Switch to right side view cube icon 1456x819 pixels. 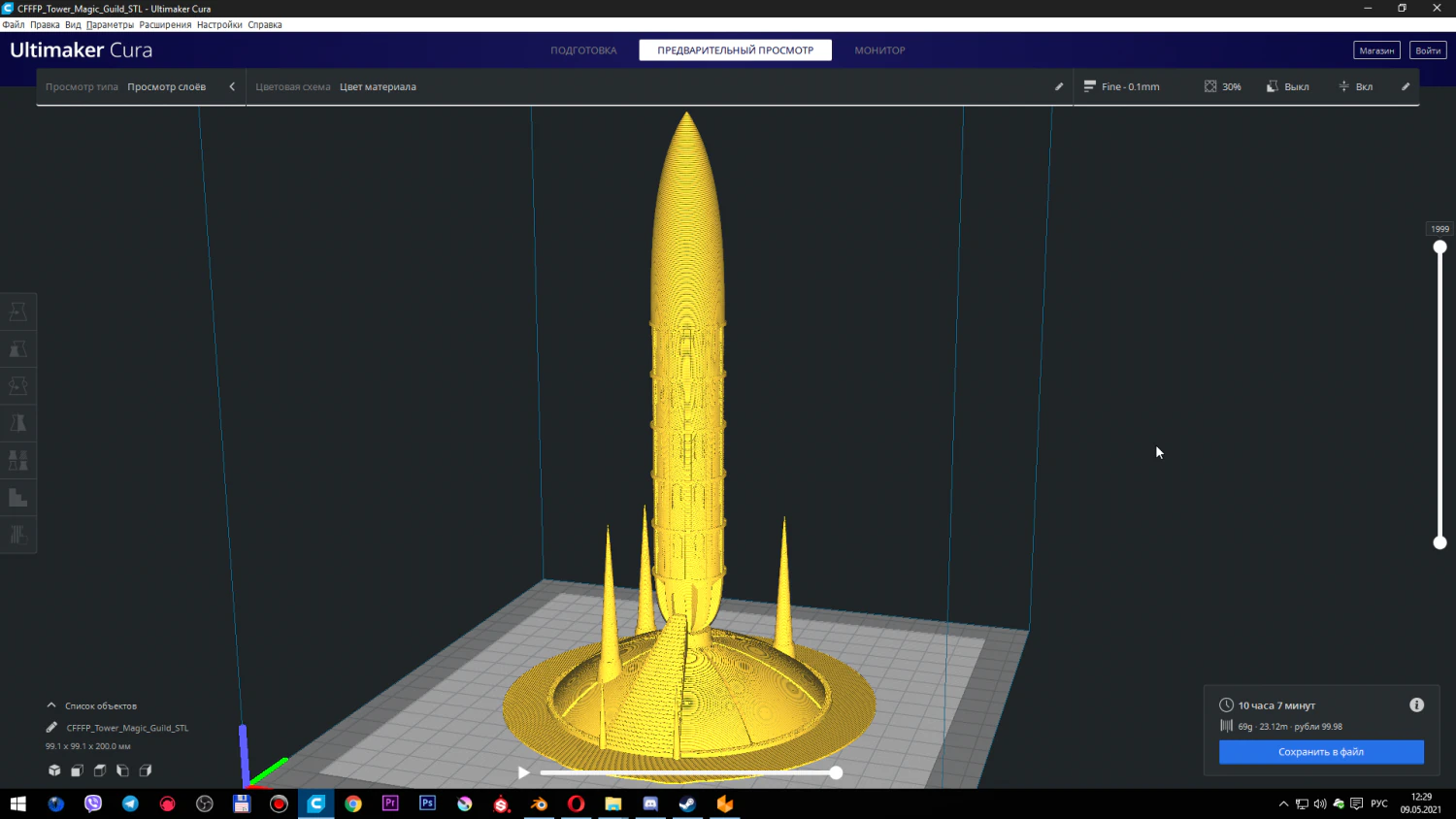click(x=146, y=770)
